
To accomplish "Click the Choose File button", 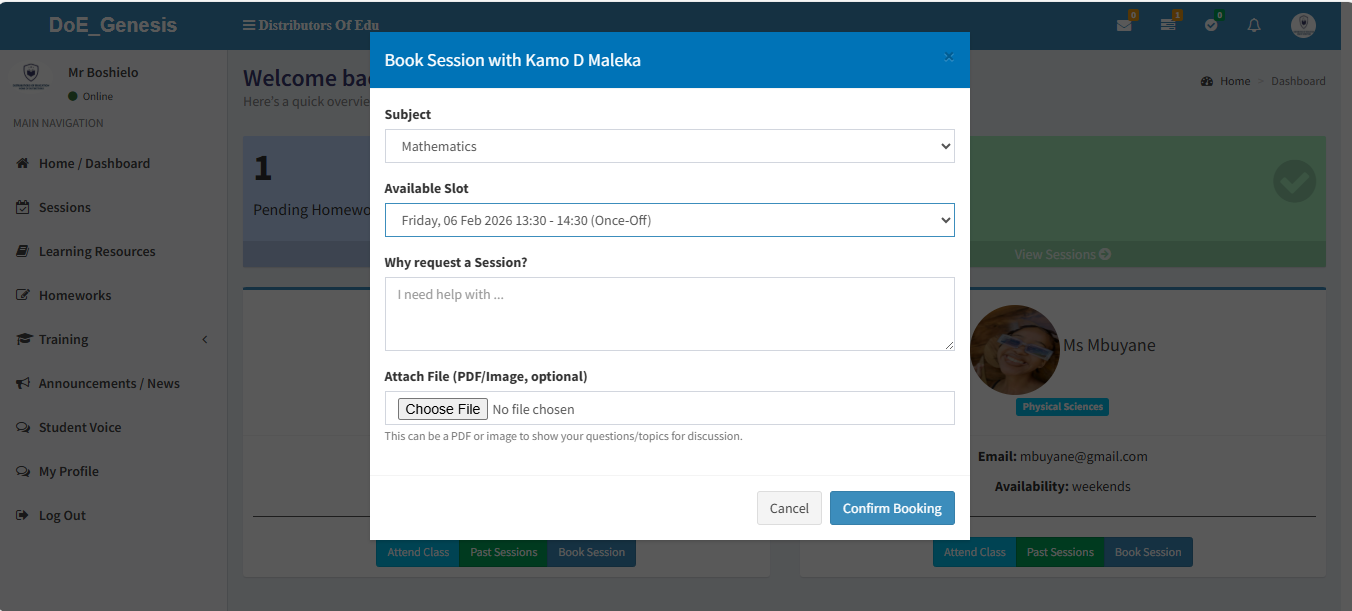I will pyautogui.click(x=443, y=409).
